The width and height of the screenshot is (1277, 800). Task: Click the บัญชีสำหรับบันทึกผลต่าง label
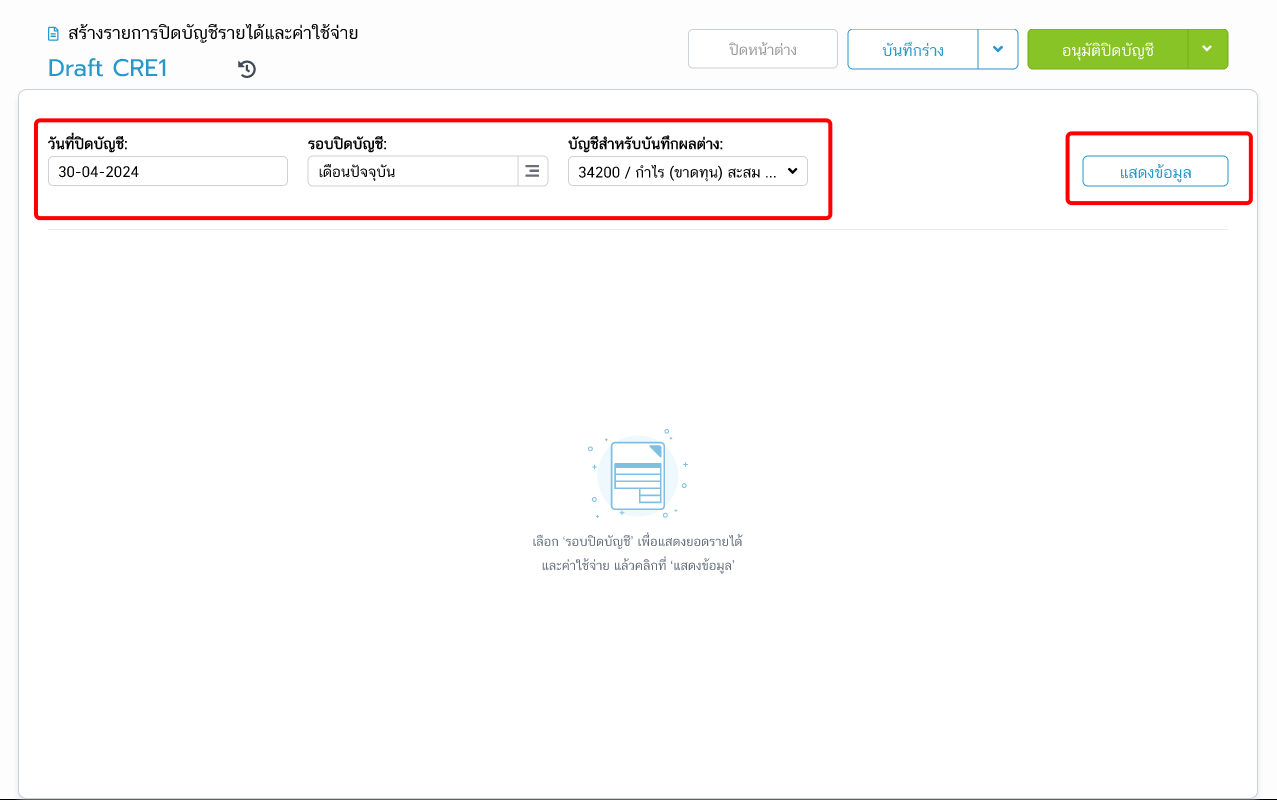click(645, 143)
